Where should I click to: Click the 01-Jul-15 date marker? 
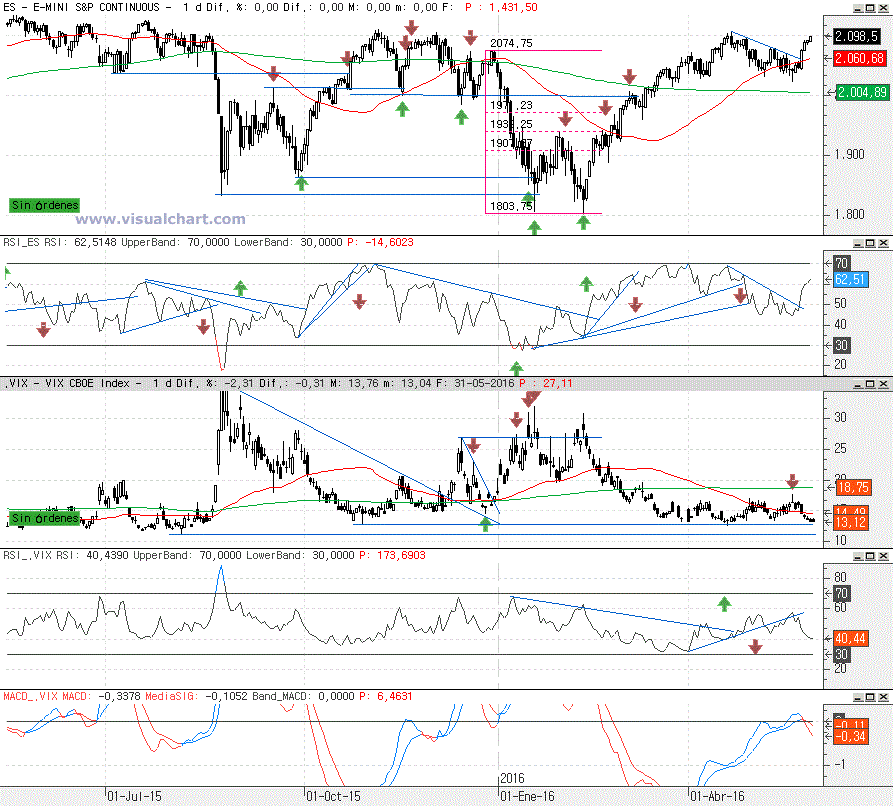[134, 796]
